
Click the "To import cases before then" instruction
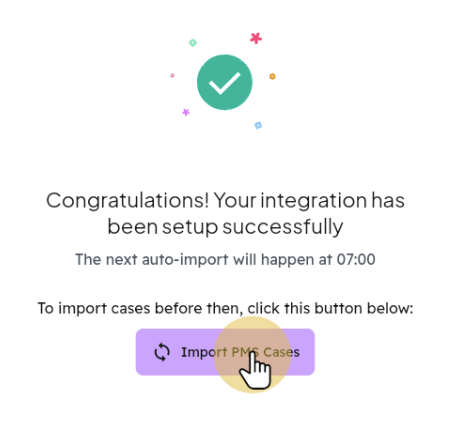click(140, 308)
